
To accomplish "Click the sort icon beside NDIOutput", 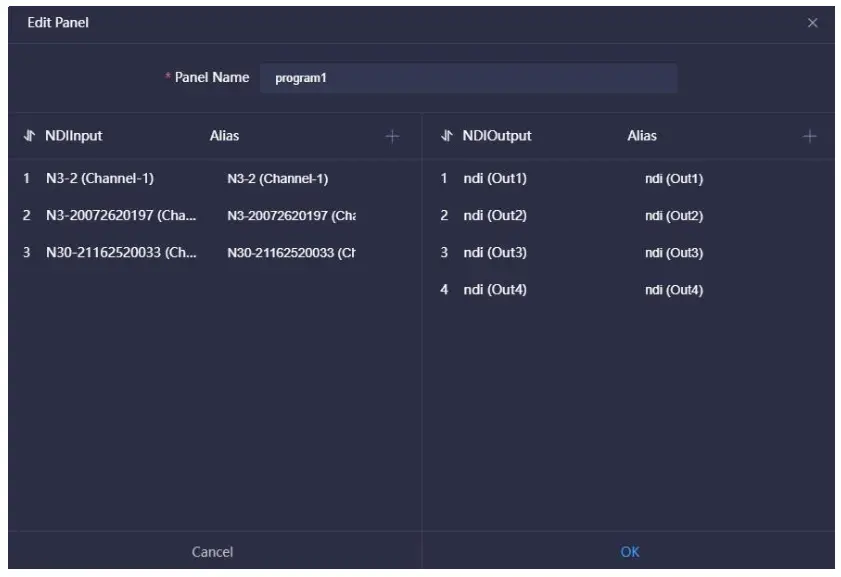I will (446, 136).
